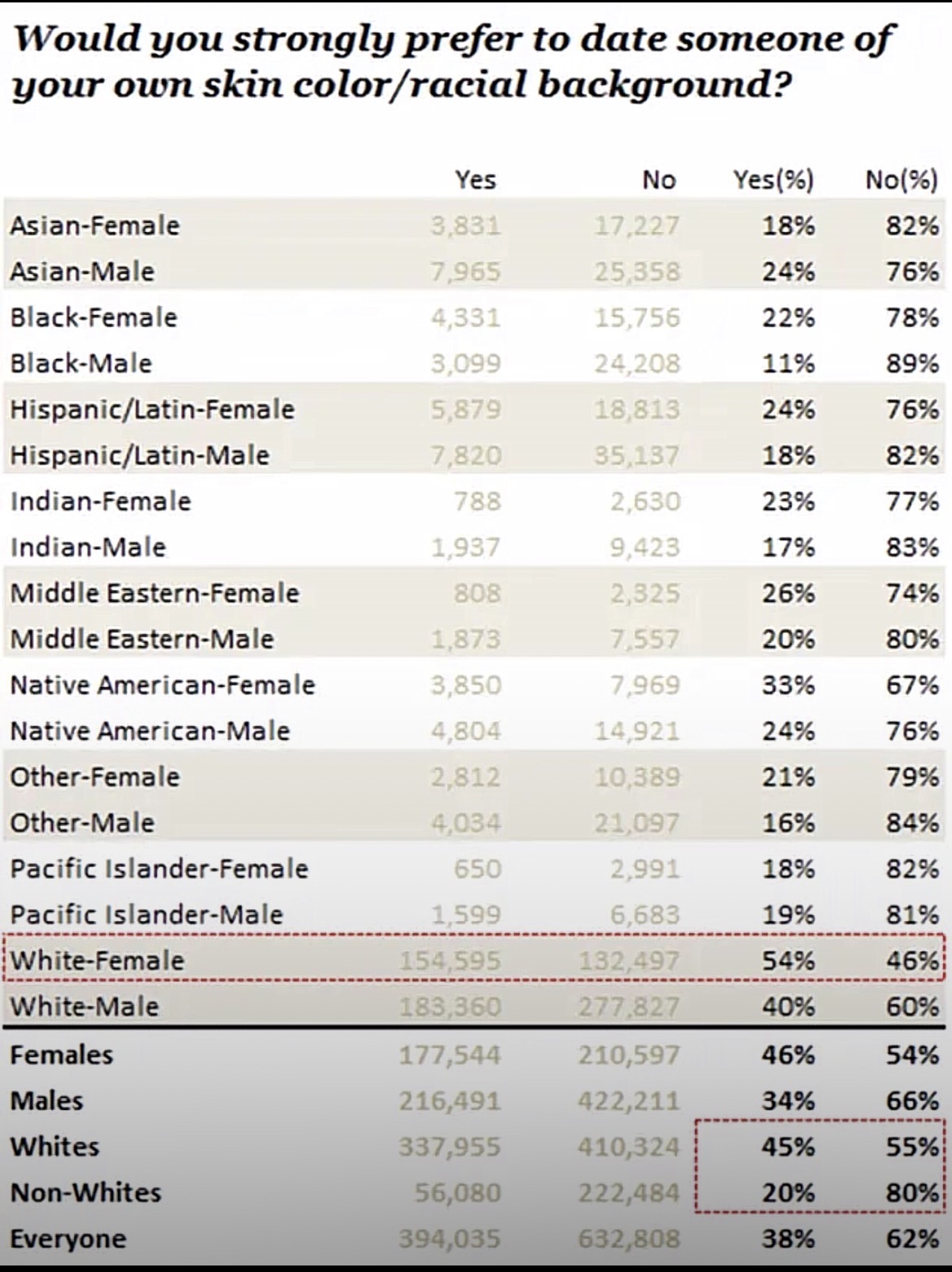Screen dimensions: 952x1272
Task: Click the chart title question text
Action: (454, 63)
